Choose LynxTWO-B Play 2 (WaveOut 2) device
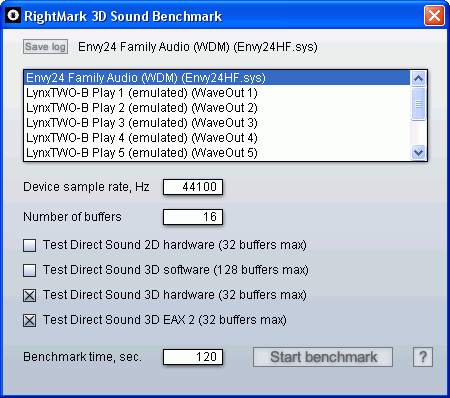Screen dimensions: 450x398 217,108
